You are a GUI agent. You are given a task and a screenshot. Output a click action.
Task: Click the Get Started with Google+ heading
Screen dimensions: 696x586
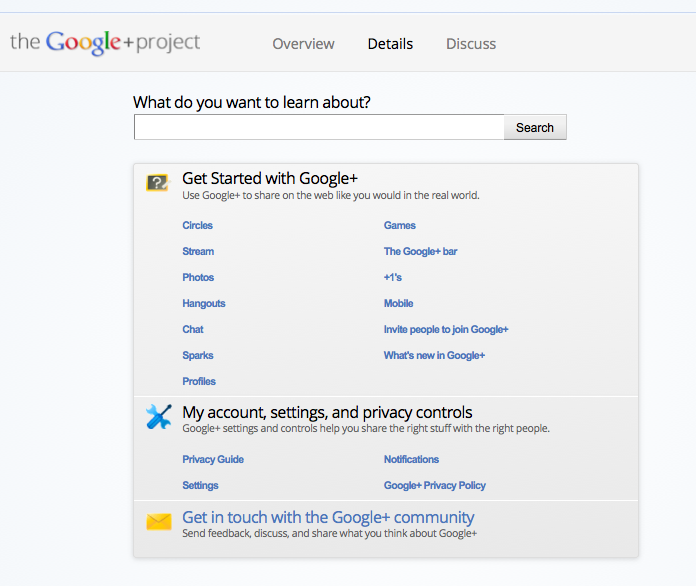[x=270, y=178]
